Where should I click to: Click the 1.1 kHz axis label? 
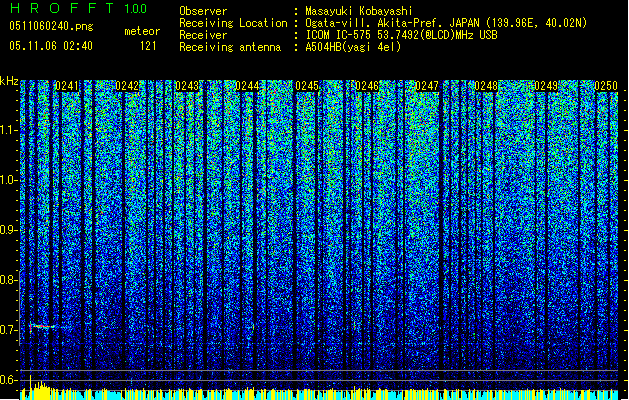point(8,130)
